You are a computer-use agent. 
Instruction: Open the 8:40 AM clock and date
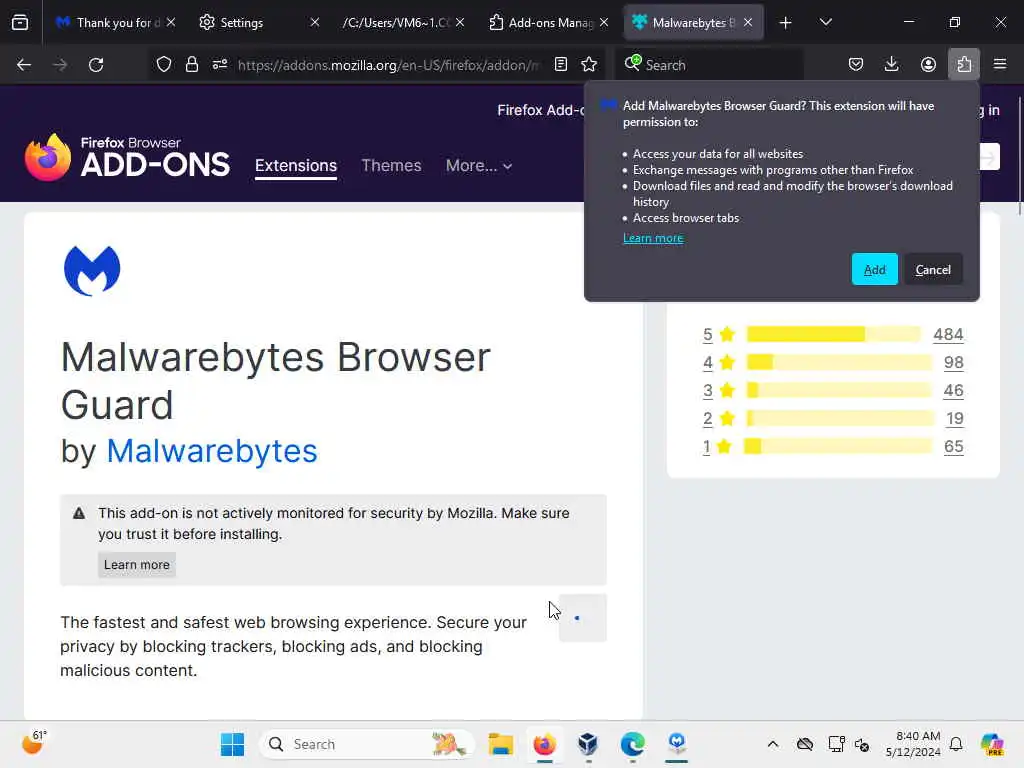point(913,744)
